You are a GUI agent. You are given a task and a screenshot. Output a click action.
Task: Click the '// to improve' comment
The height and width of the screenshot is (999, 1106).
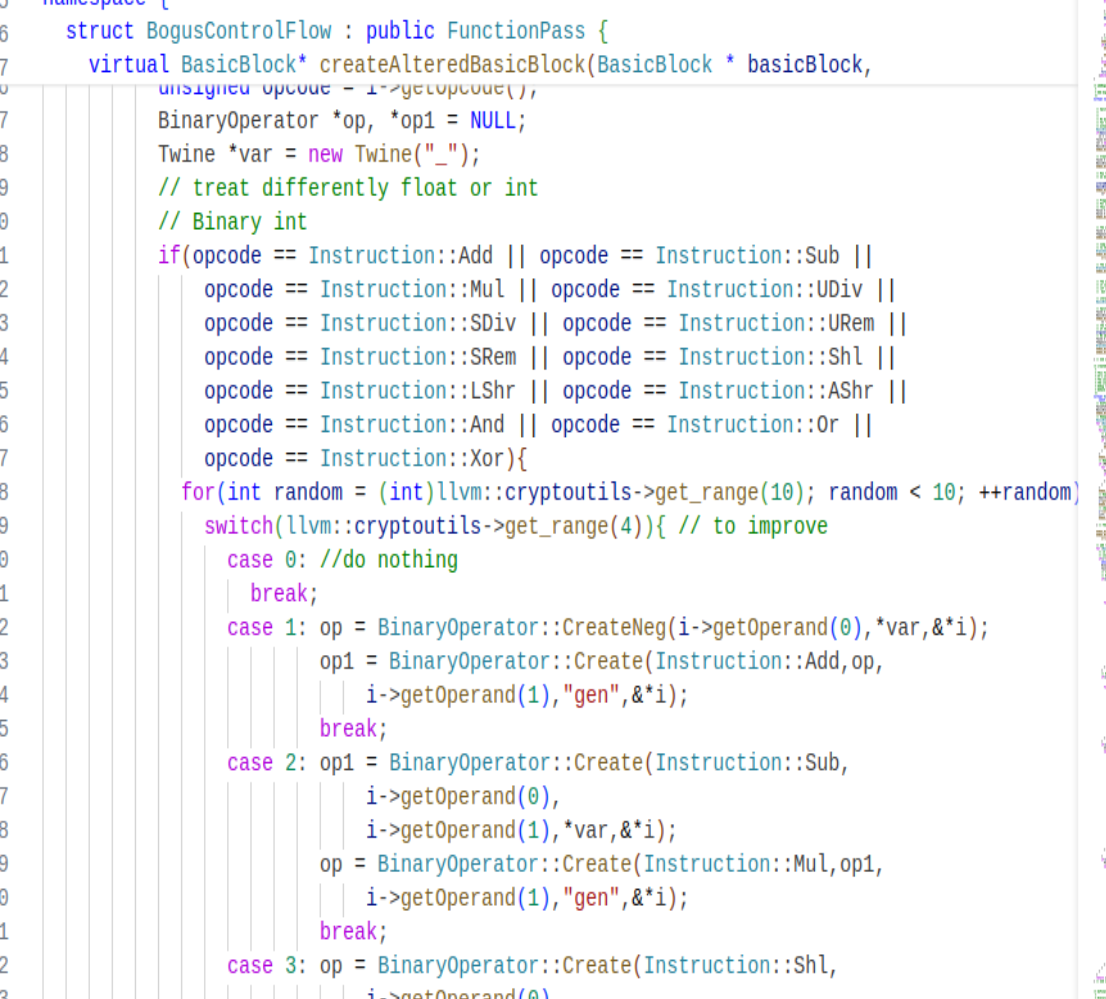click(x=752, y=526)
